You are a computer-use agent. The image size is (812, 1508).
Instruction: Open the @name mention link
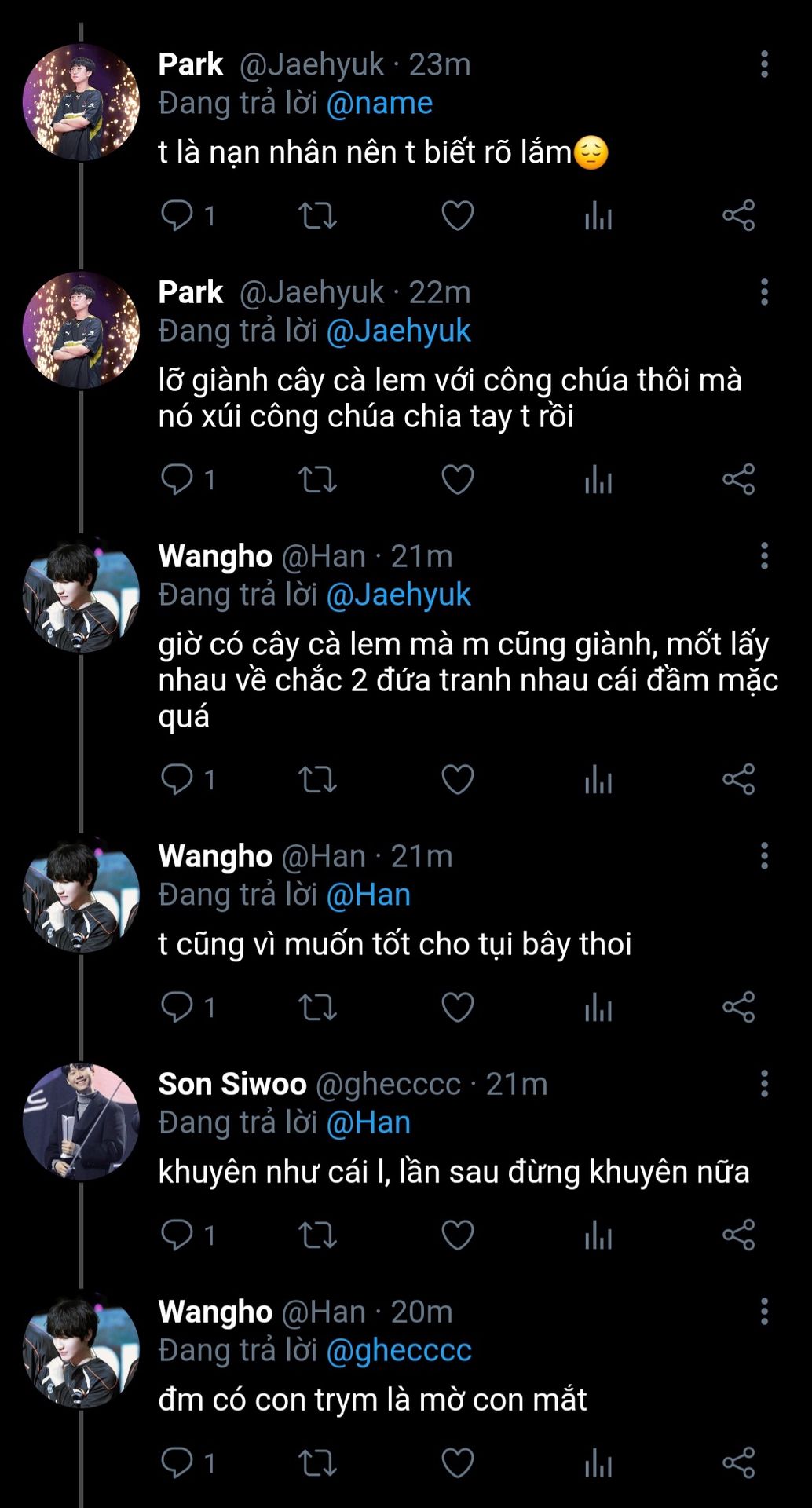(x=379, y=103)
